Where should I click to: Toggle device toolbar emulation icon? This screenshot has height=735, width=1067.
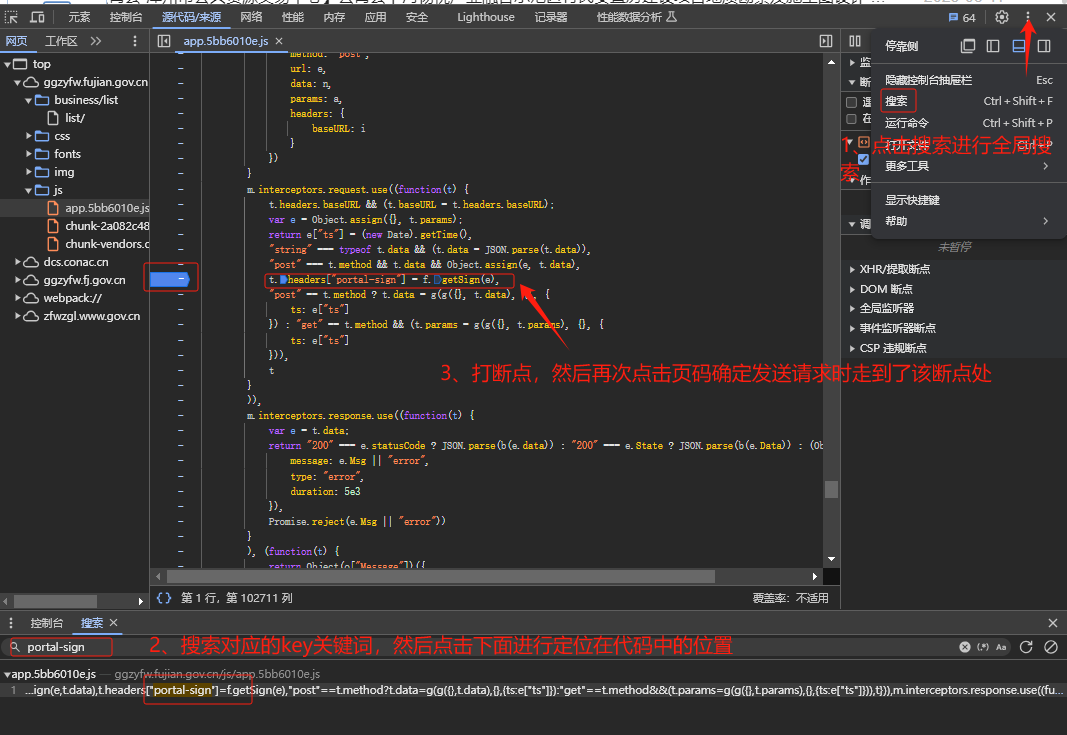(37, 17)
